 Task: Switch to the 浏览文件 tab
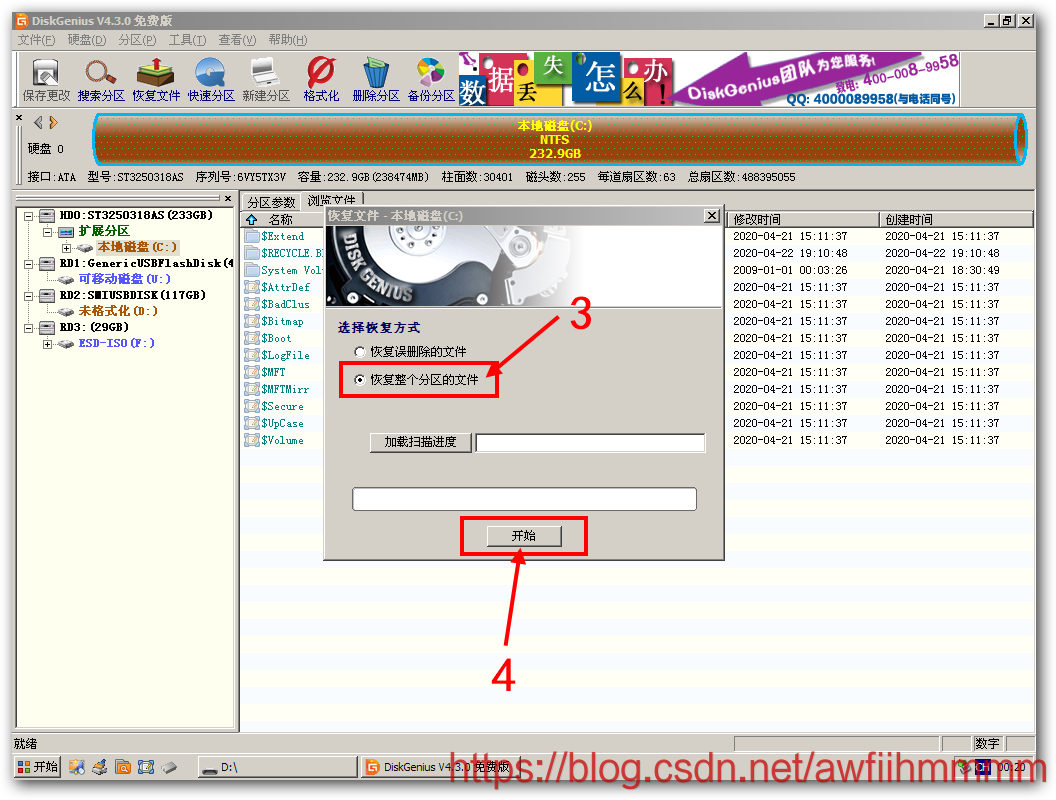pos(331,199)
